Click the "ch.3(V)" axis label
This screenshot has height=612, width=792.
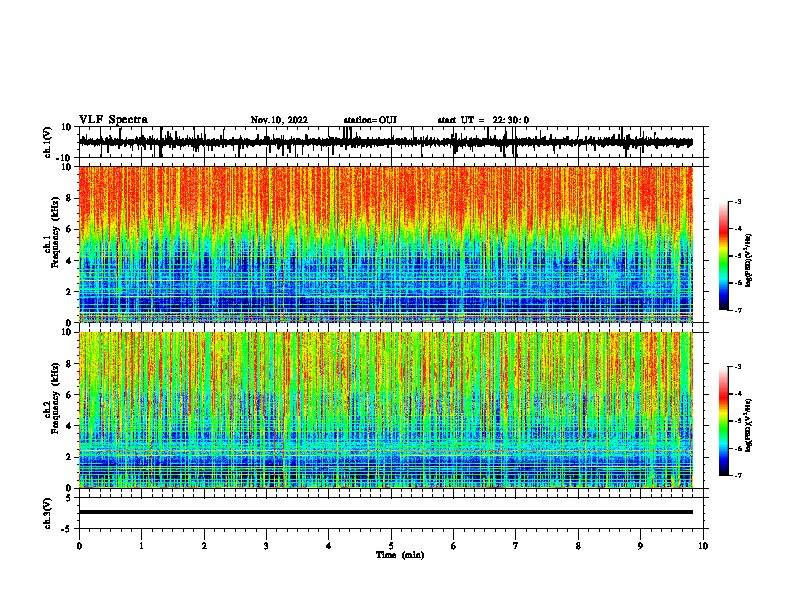48,513
